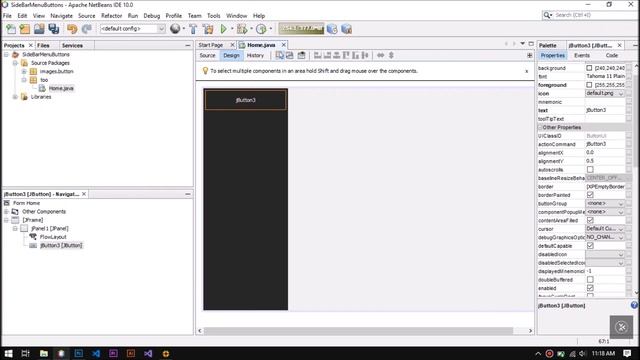
Task: Click the Build Project hammer icon
Action: (193, 29)
